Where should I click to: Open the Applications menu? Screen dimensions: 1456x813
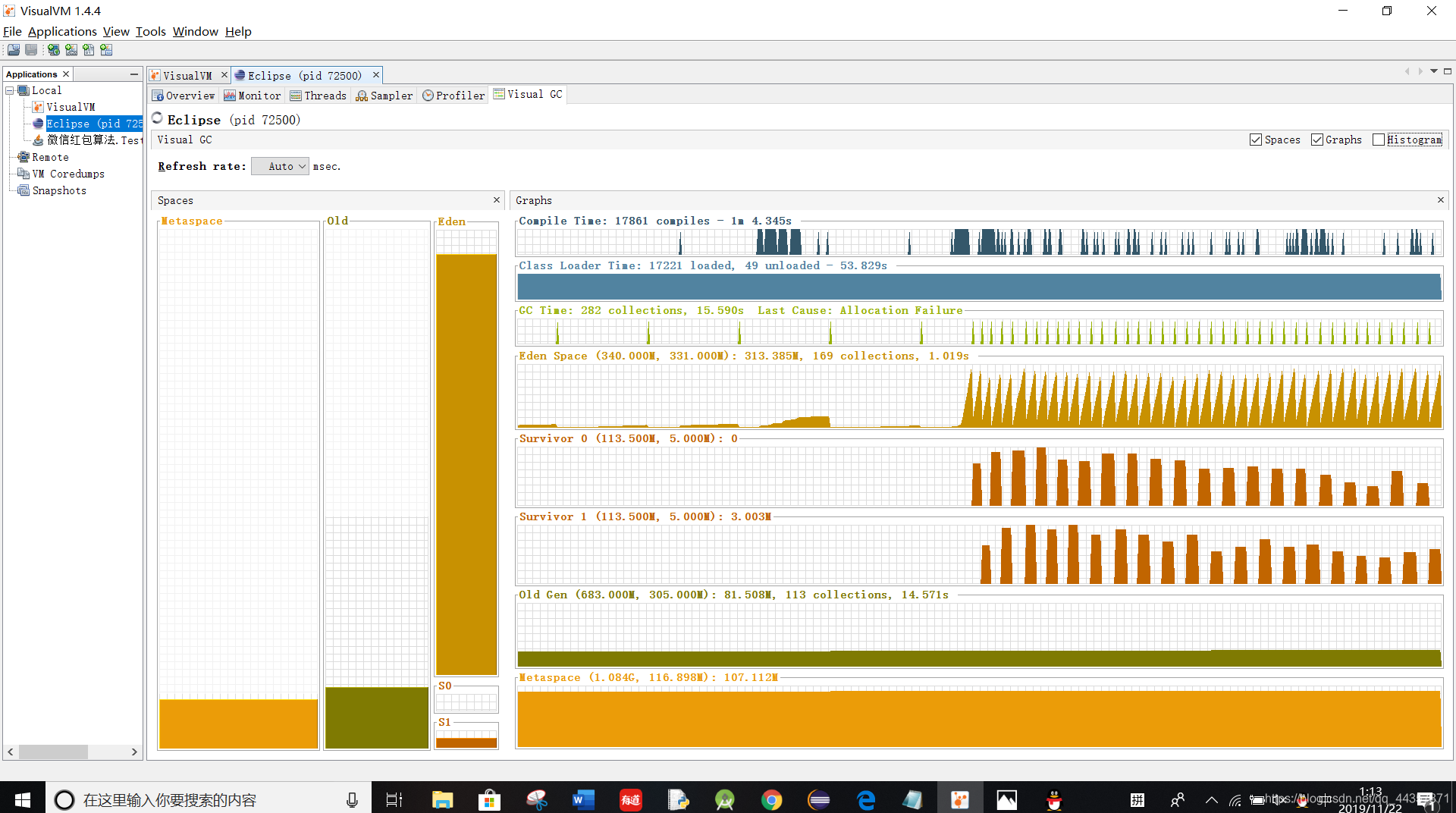point(62,31)
